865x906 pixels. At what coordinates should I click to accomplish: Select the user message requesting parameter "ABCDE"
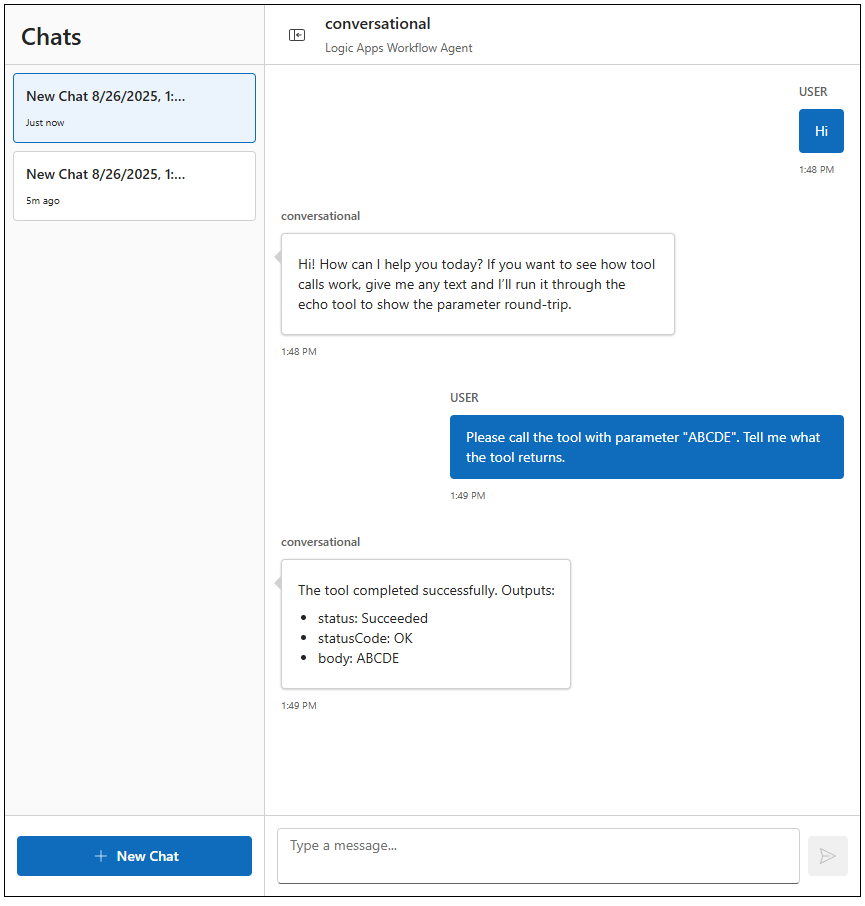coord(646,447)
